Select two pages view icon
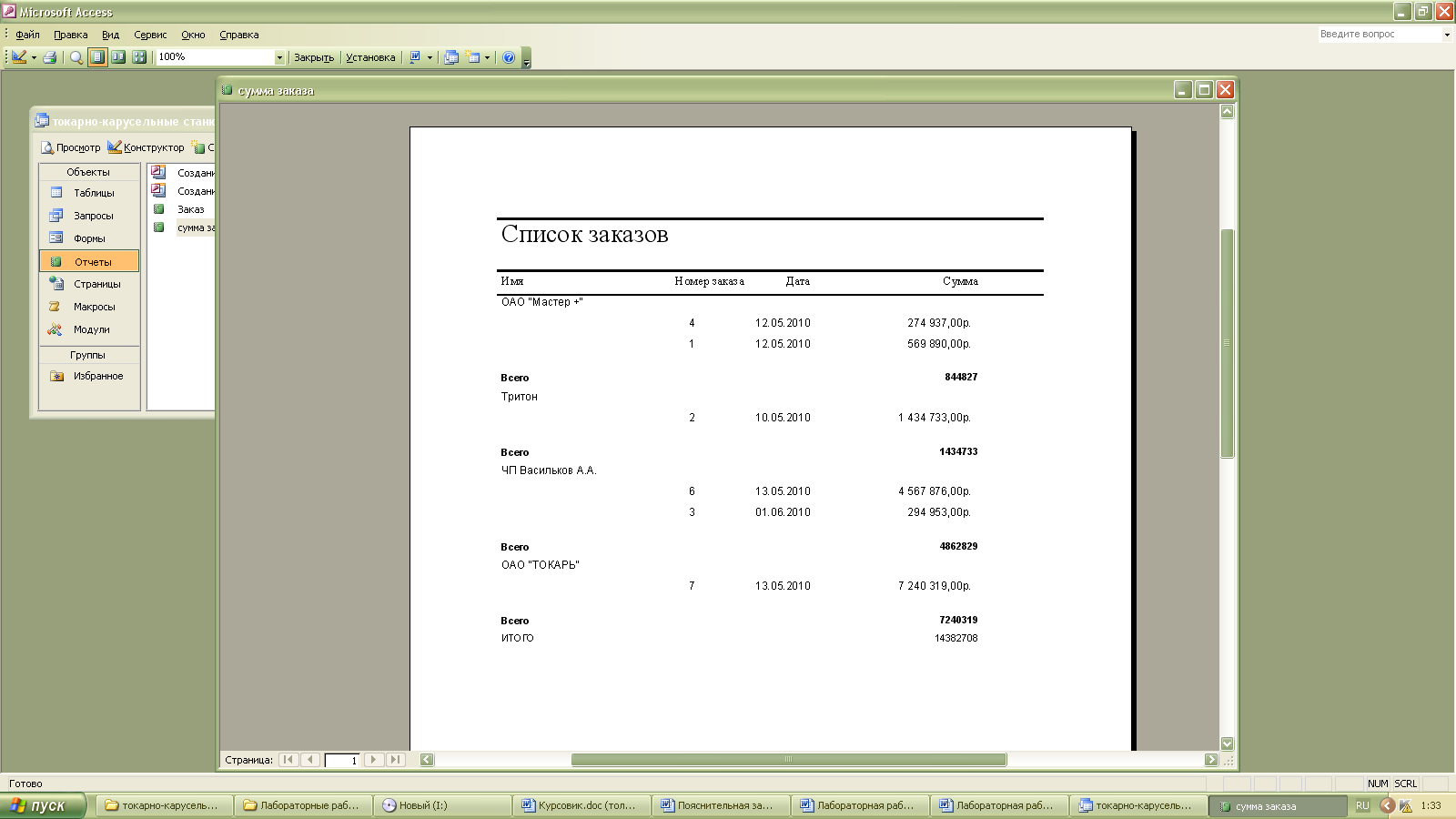1456x819 pixels. coord(118,57)
